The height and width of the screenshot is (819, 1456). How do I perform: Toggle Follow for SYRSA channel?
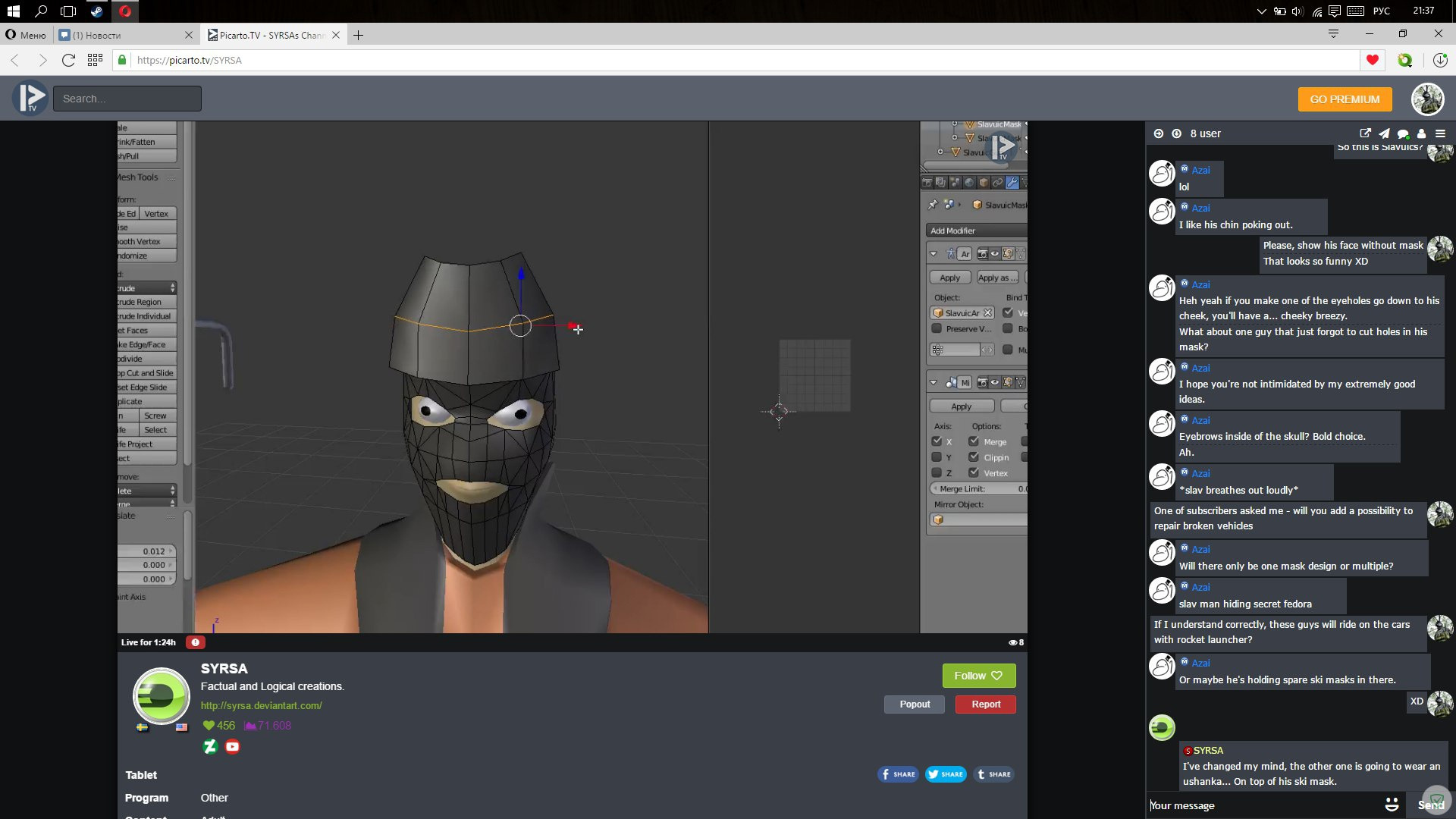coord(978,676)
